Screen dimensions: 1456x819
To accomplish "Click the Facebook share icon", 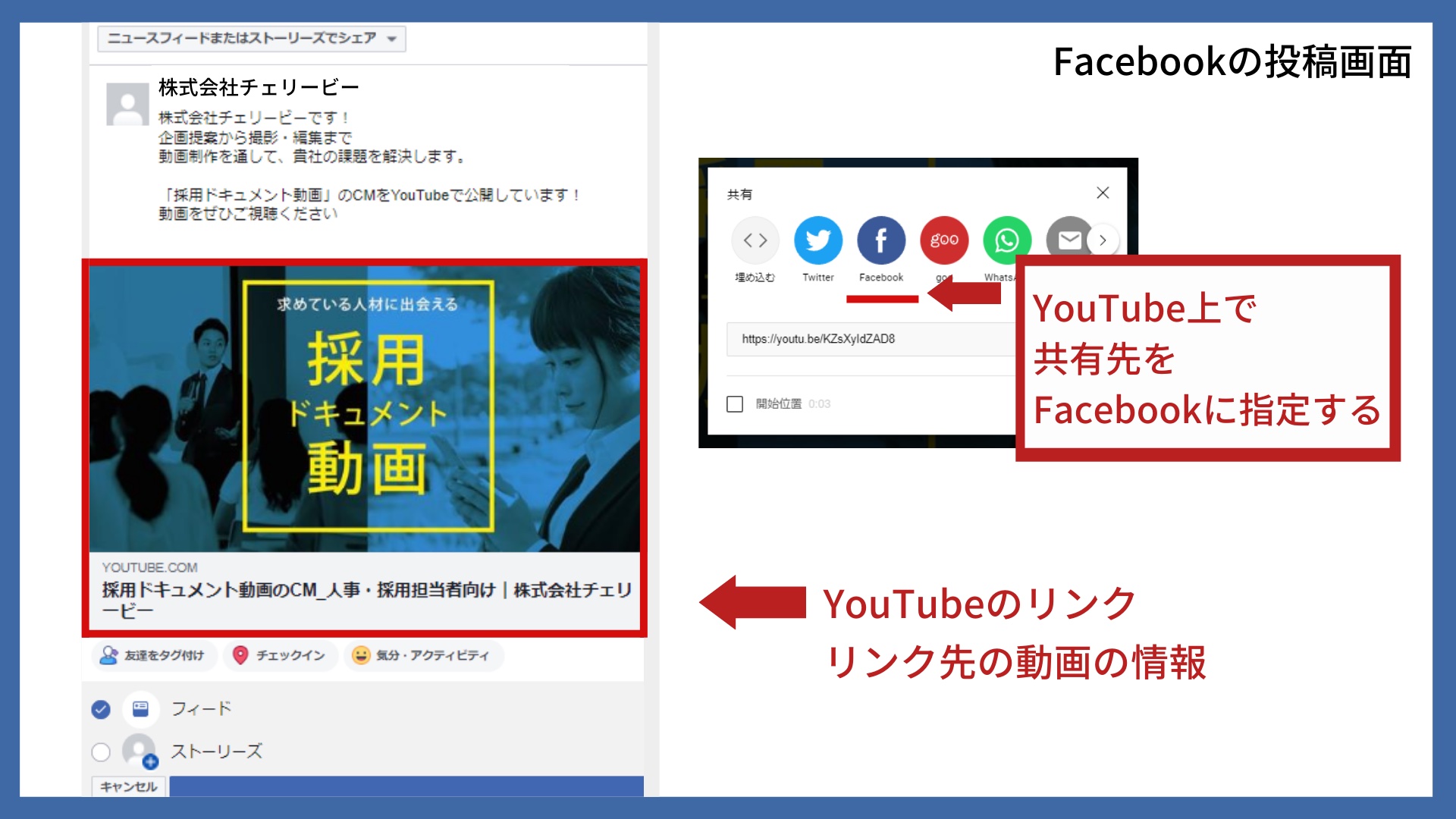I will tap(880, 240).
